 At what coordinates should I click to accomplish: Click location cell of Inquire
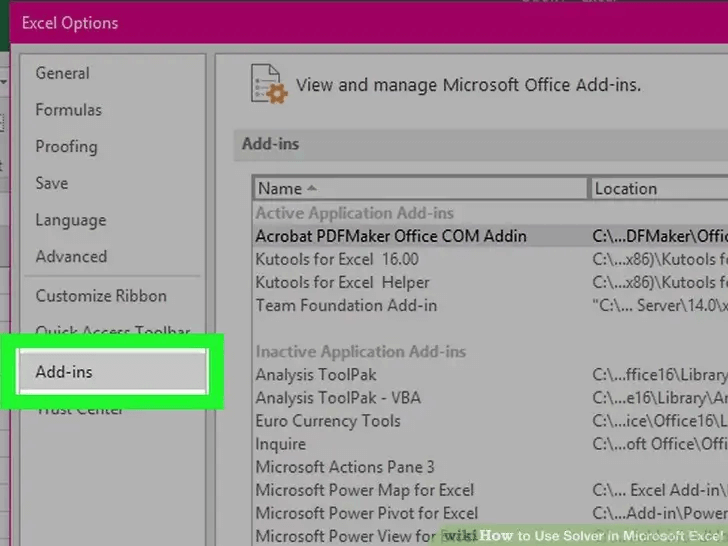(660, 444)
